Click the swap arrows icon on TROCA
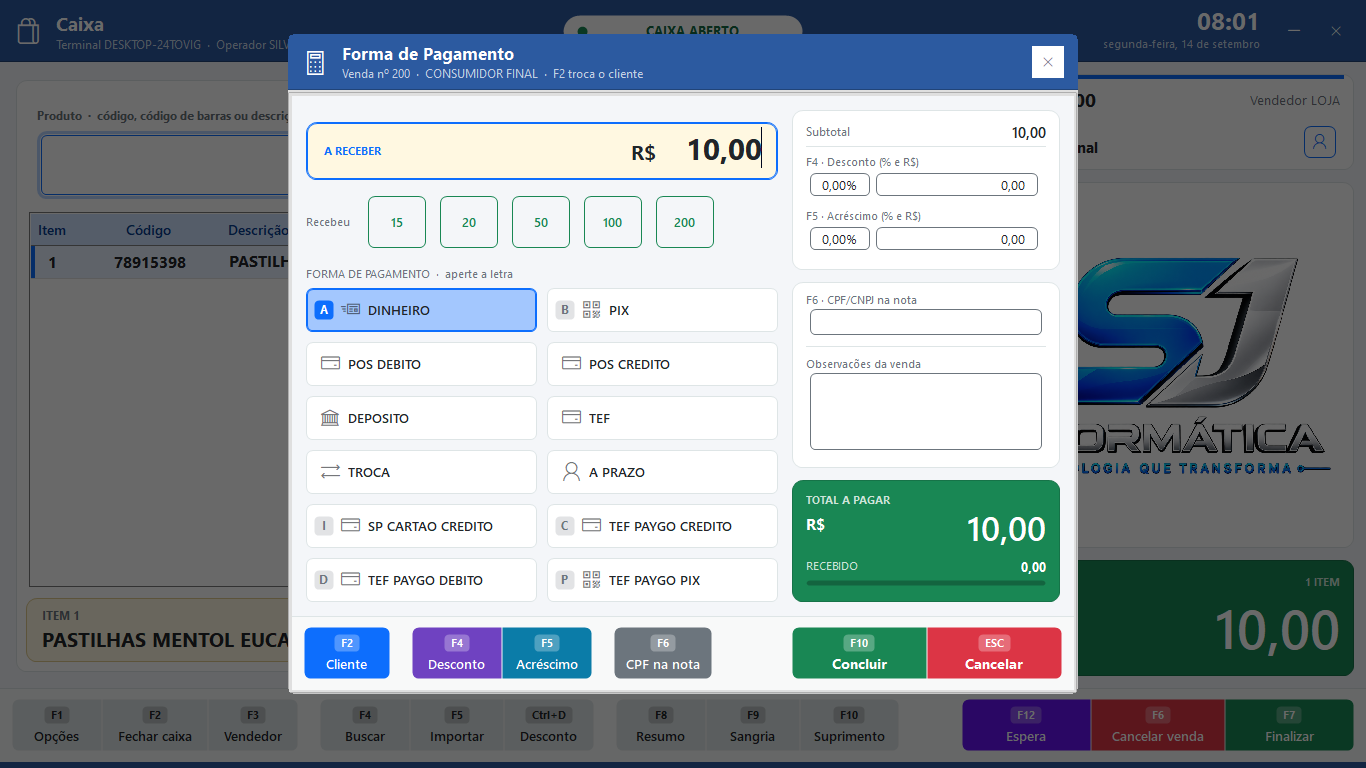 330,472
